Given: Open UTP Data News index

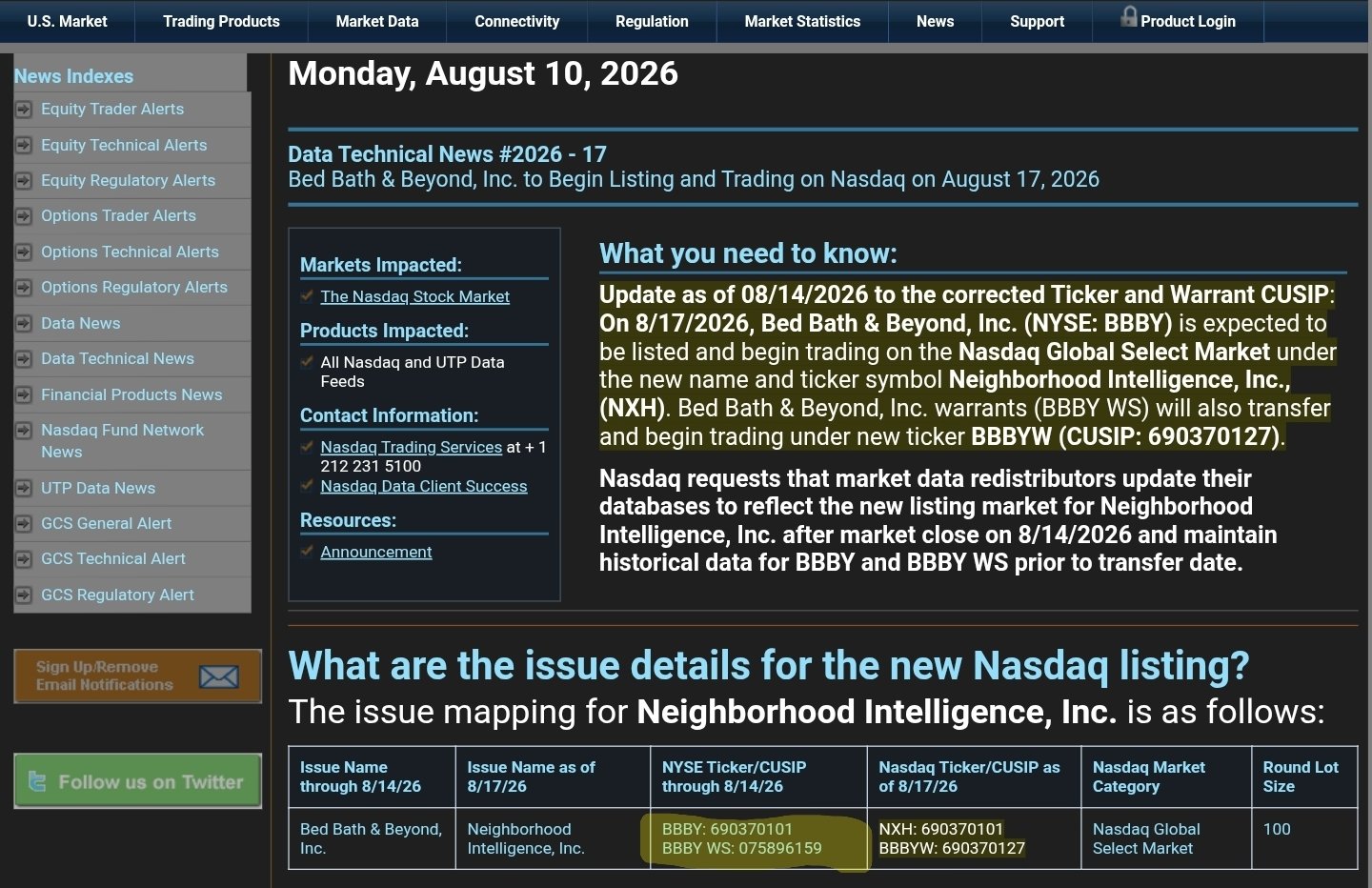Looking at the screenshot, I should coord(98,489).
